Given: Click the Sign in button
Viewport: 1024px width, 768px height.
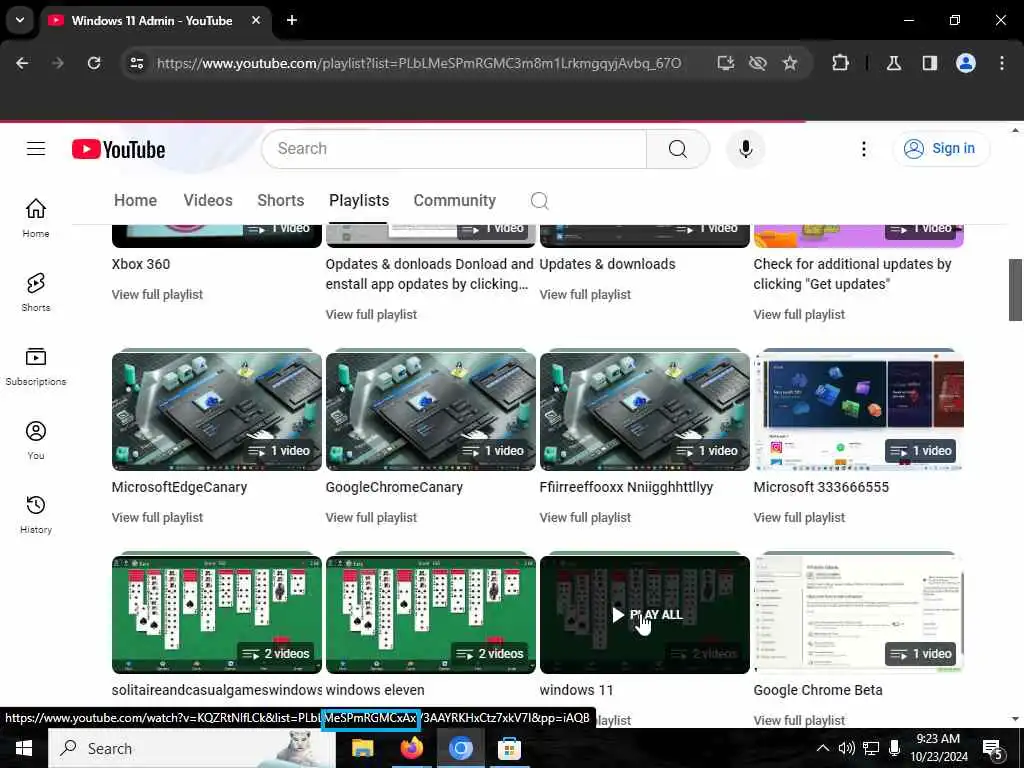Looking at the screenshot, I should tap(941, 149).
